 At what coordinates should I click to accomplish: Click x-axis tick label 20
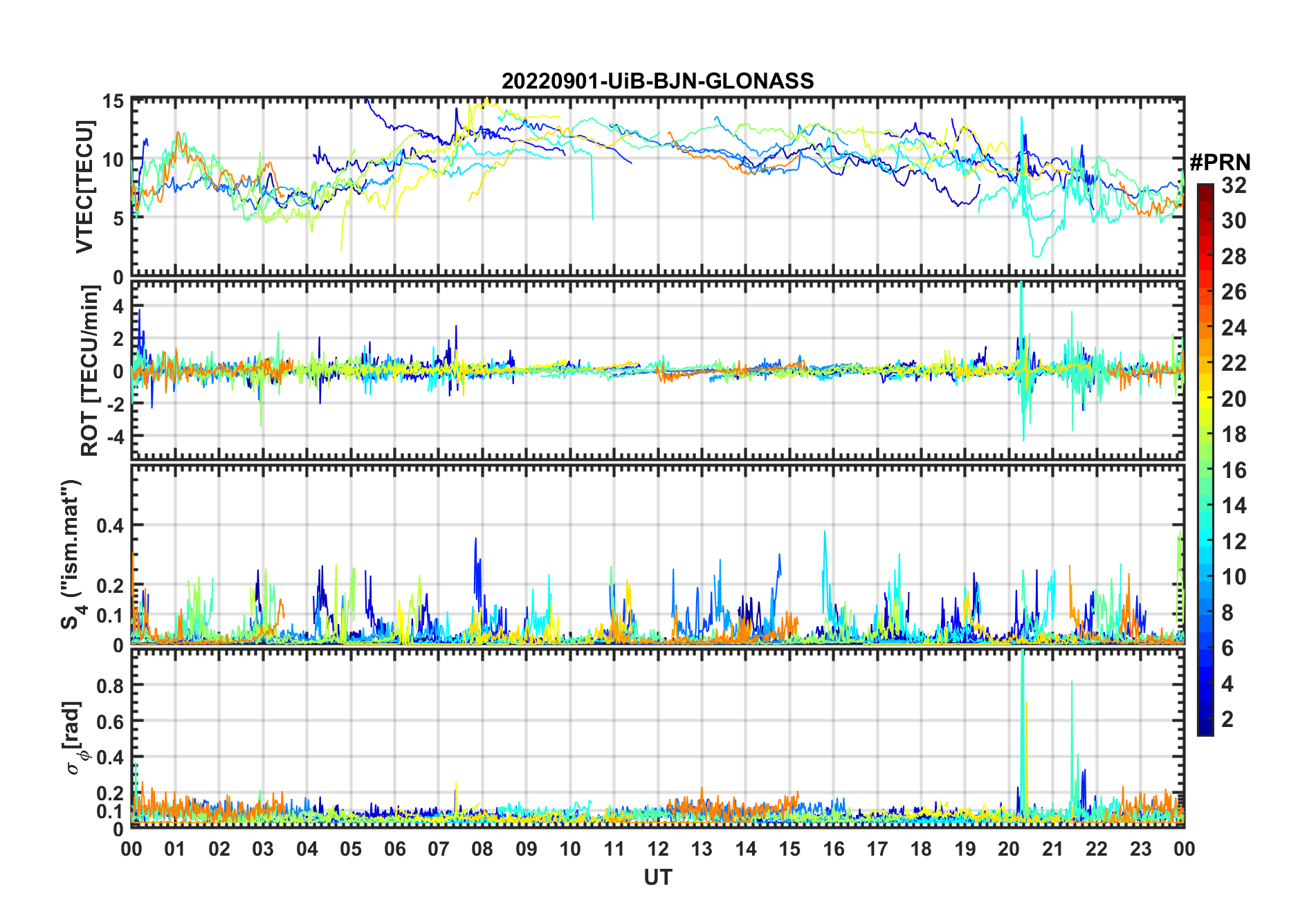1009,849
